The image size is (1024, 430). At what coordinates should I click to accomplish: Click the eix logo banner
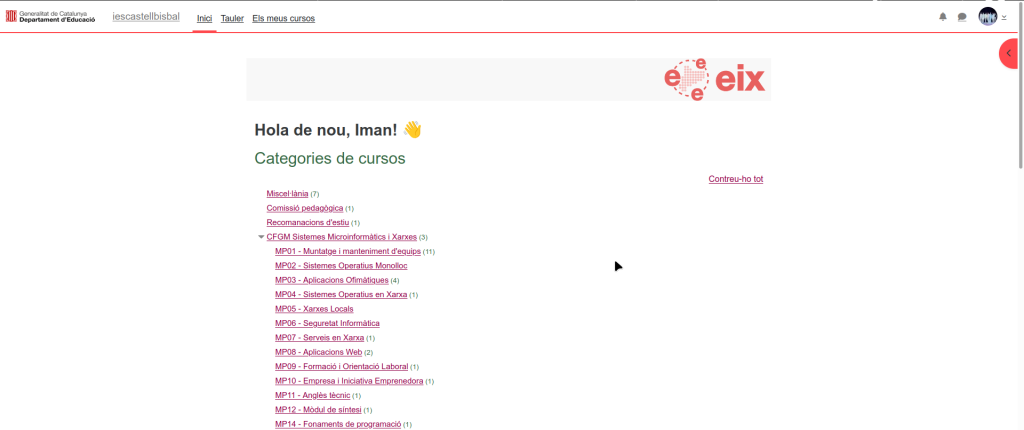click(715, 80)
